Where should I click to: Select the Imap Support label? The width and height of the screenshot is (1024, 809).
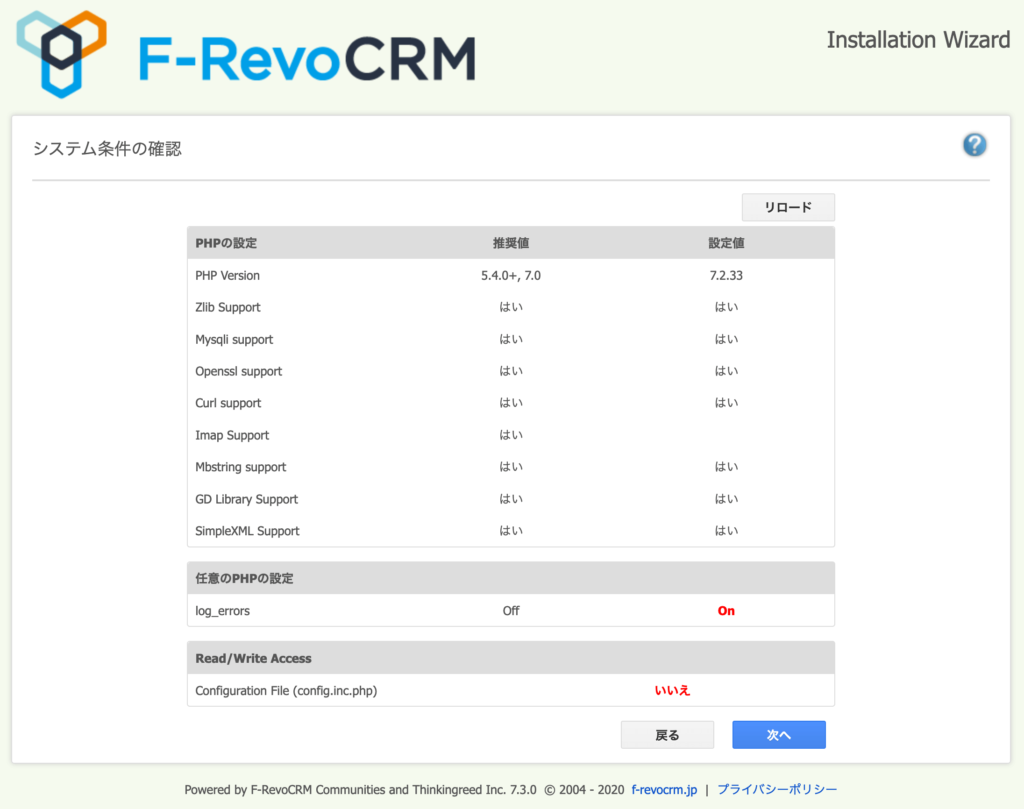(x=232, y=436)
